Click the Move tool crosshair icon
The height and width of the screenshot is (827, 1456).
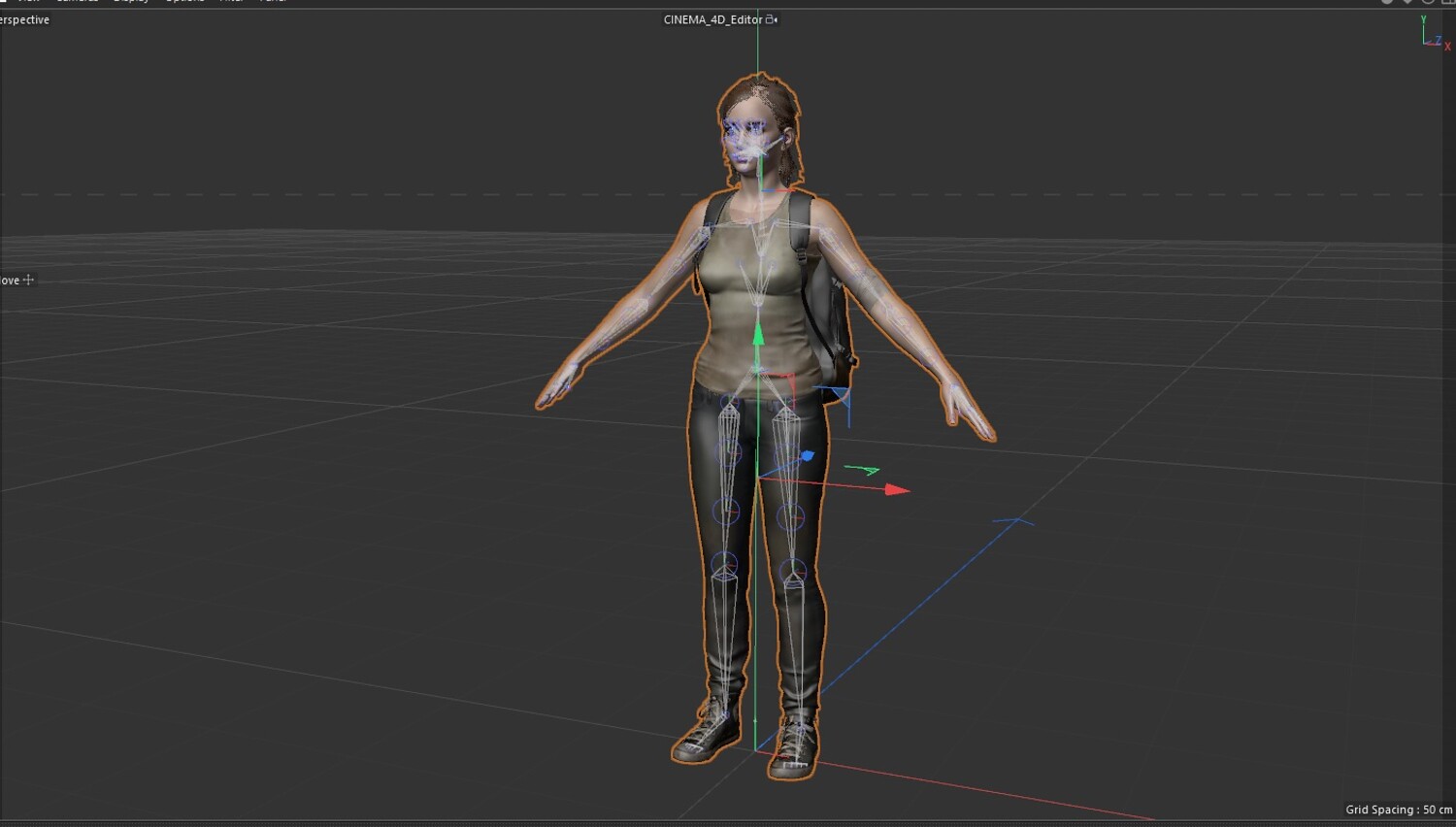pos(28,280)
